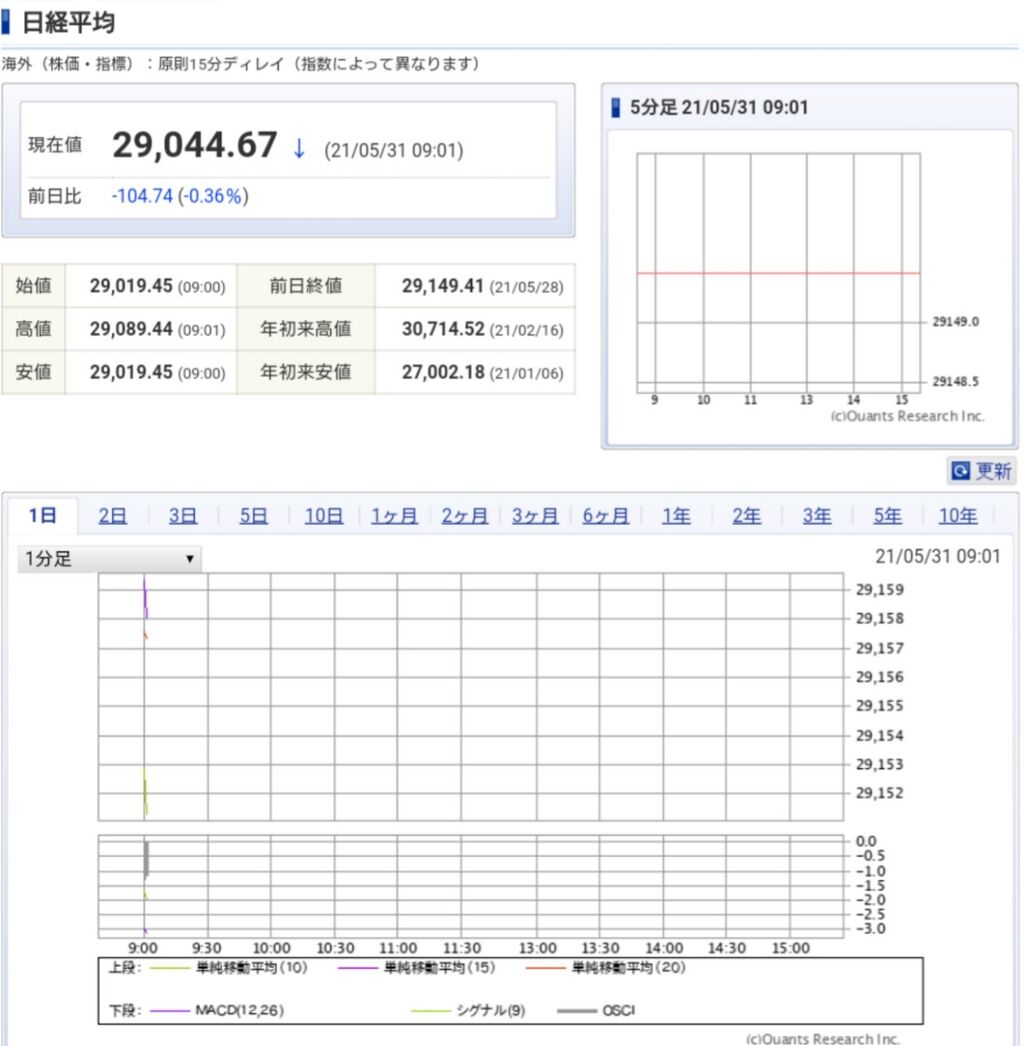Click the 単純移動平均(20) legend entry
The image size is (1024, 1046).
click(x=606, y=967)
